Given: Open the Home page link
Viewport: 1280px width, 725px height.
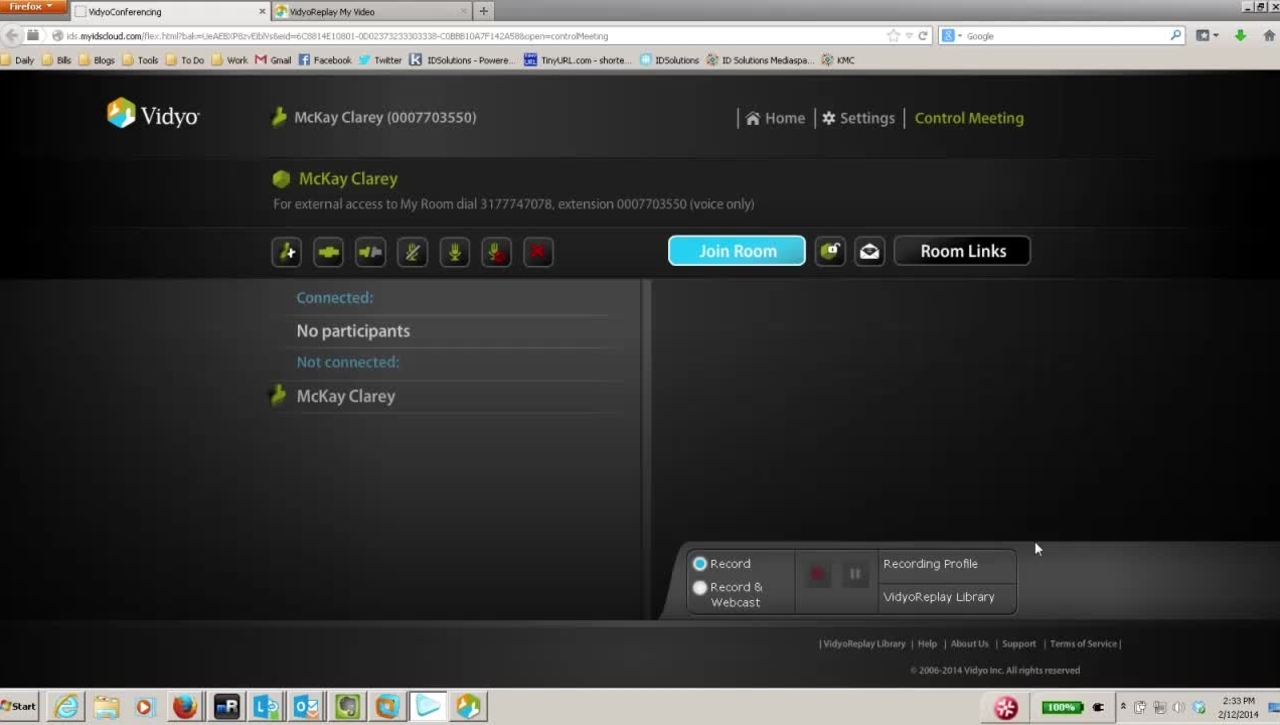Looking at the screenshot, I should coord(785,118).
